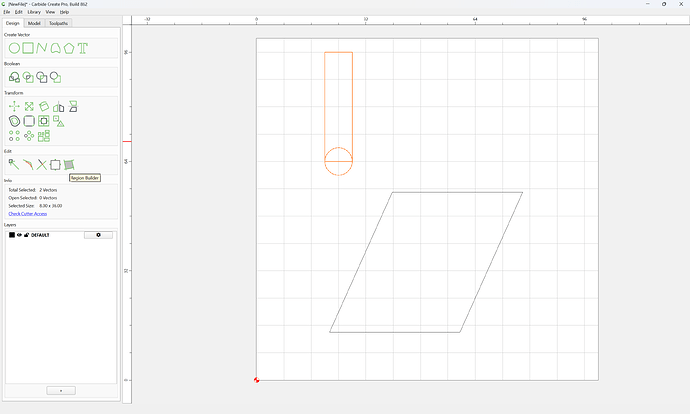Activate the Node Edit tool
This screenshot has height=414, width=690.
click(14, 165)
